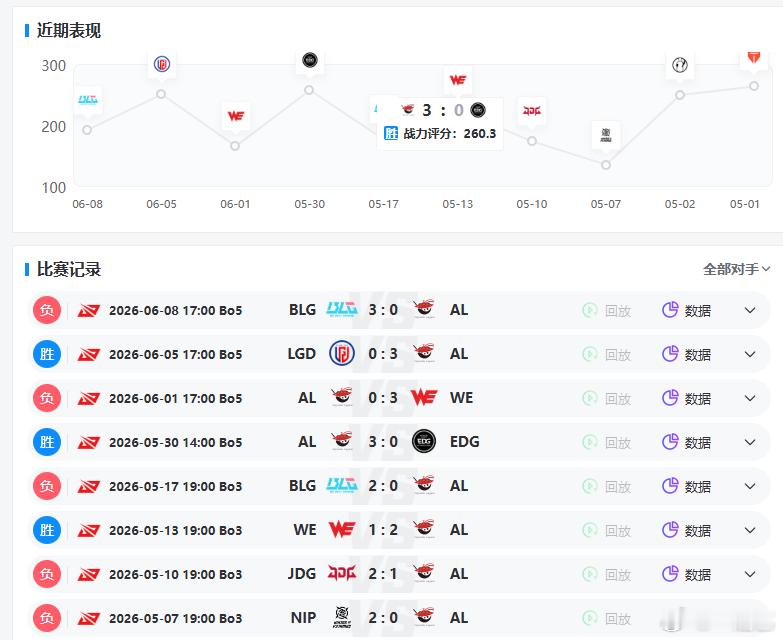Expand the 2026-06-08 BLG vs AL match row
This screenshot has width=783, height=640.
[750, 310]
